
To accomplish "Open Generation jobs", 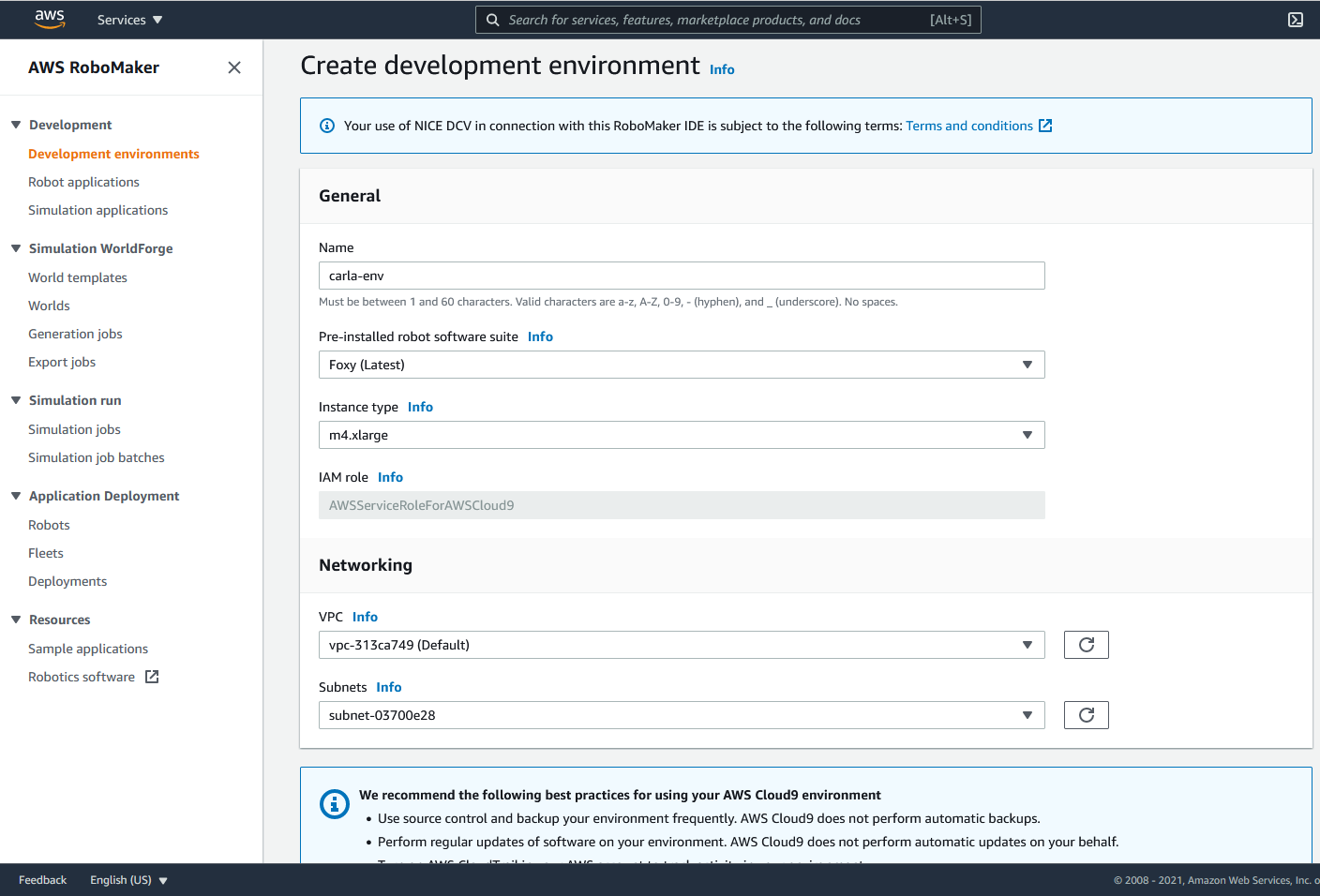I will pos(75,334).
